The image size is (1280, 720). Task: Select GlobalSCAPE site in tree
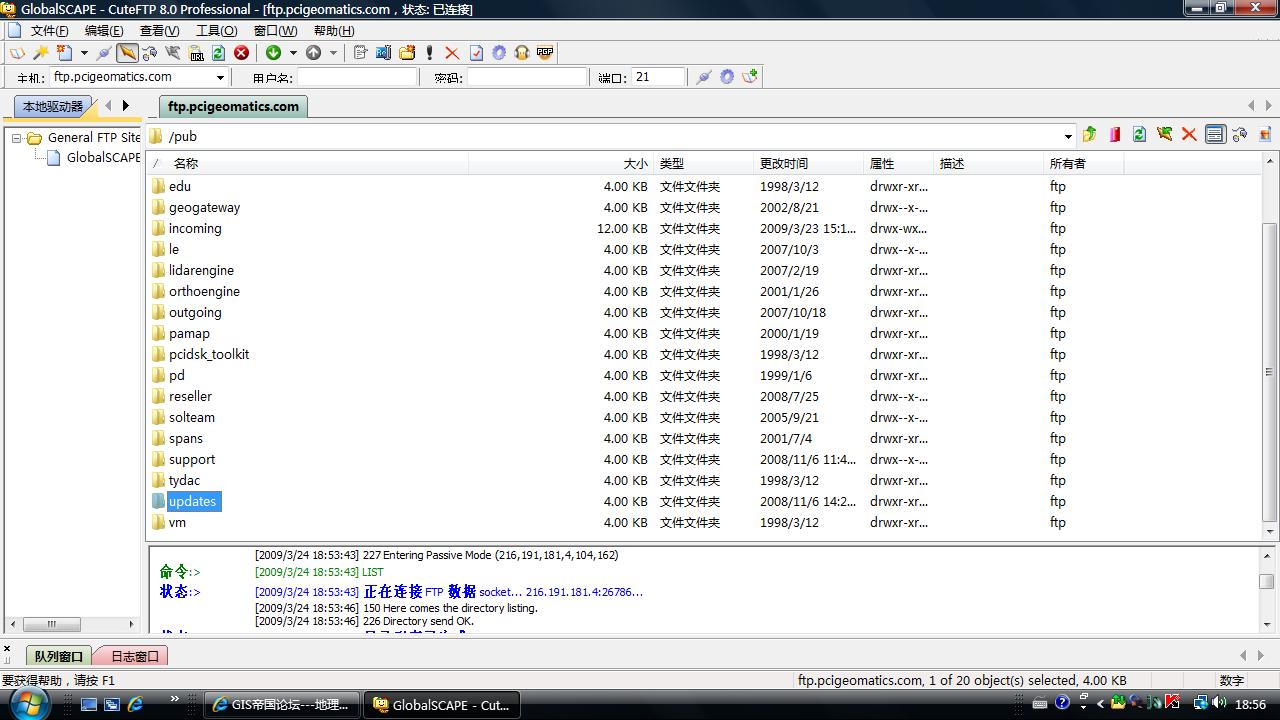[x=103, y=157]
